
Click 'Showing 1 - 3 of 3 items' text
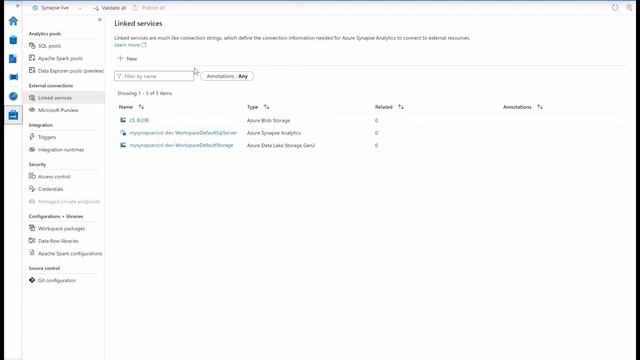coord(144,93)
